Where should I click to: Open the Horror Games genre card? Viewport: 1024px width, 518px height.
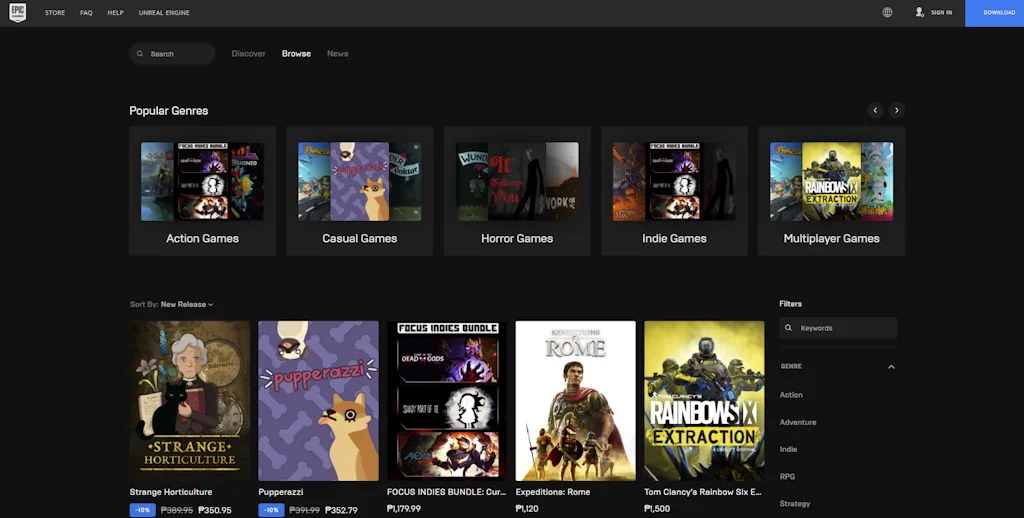point(517,191)
